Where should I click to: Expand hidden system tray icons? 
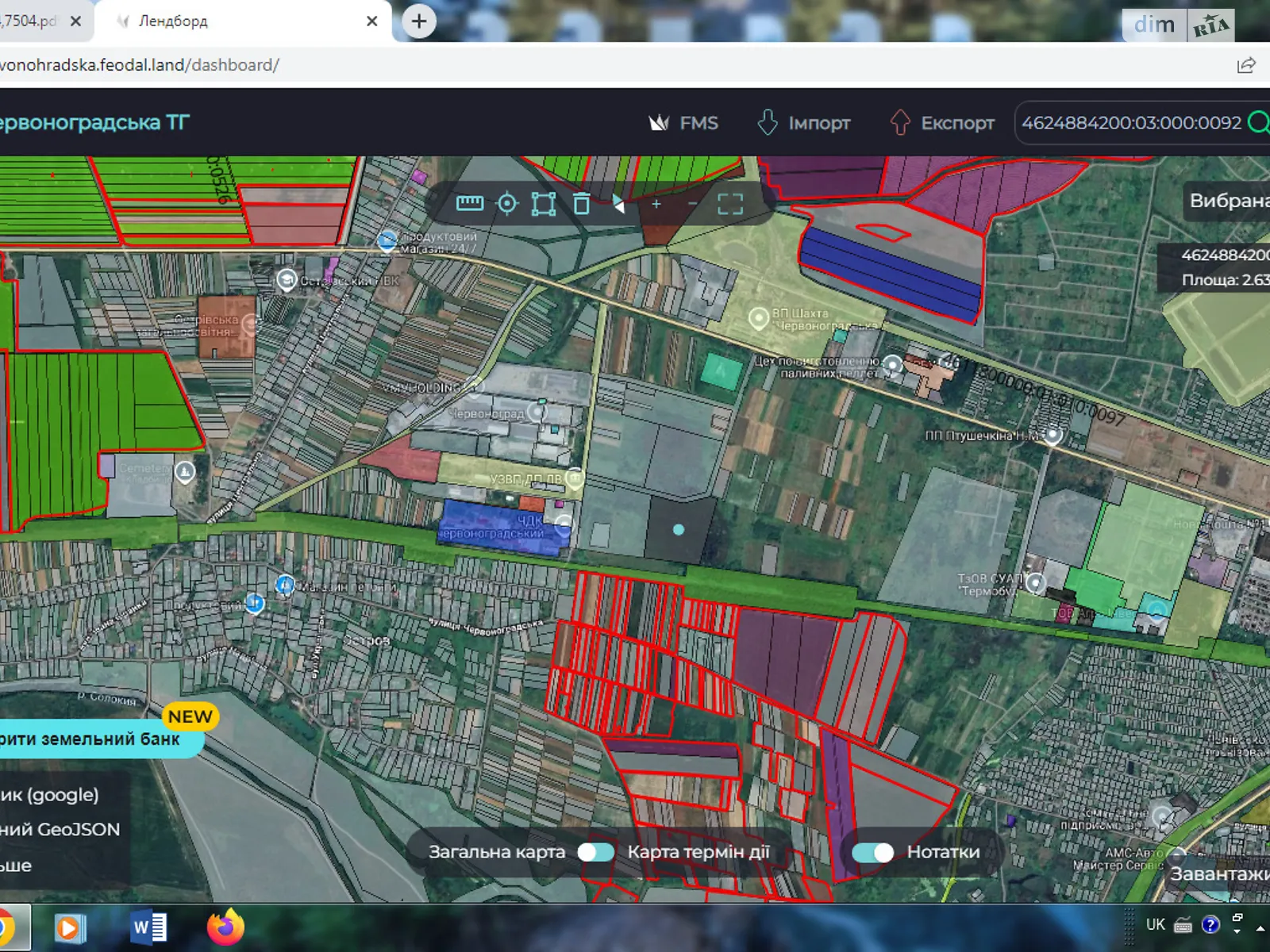[x=1260, y=927]
